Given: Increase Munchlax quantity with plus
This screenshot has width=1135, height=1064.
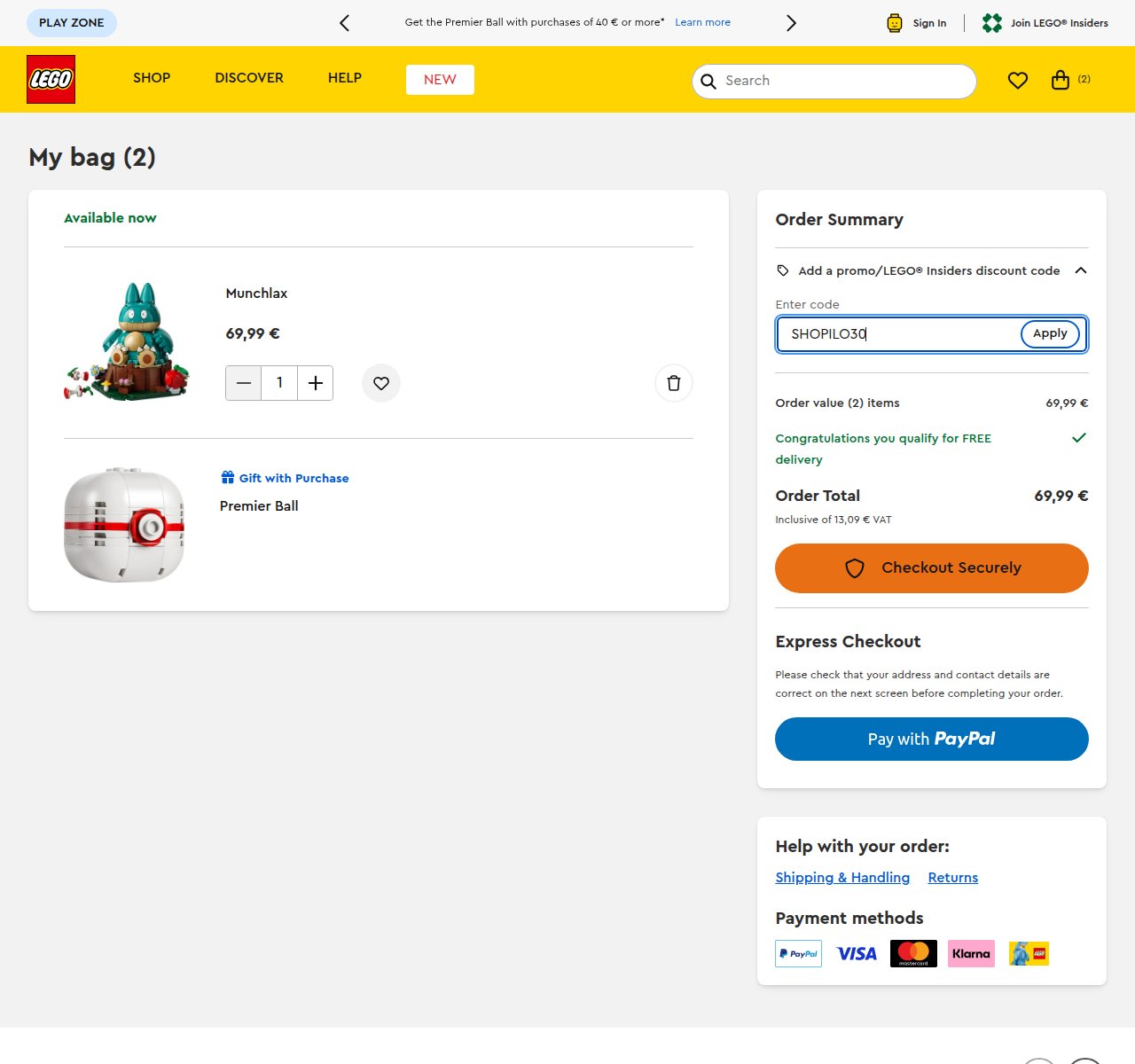Looking at the screenshot, I should [315, 383].
